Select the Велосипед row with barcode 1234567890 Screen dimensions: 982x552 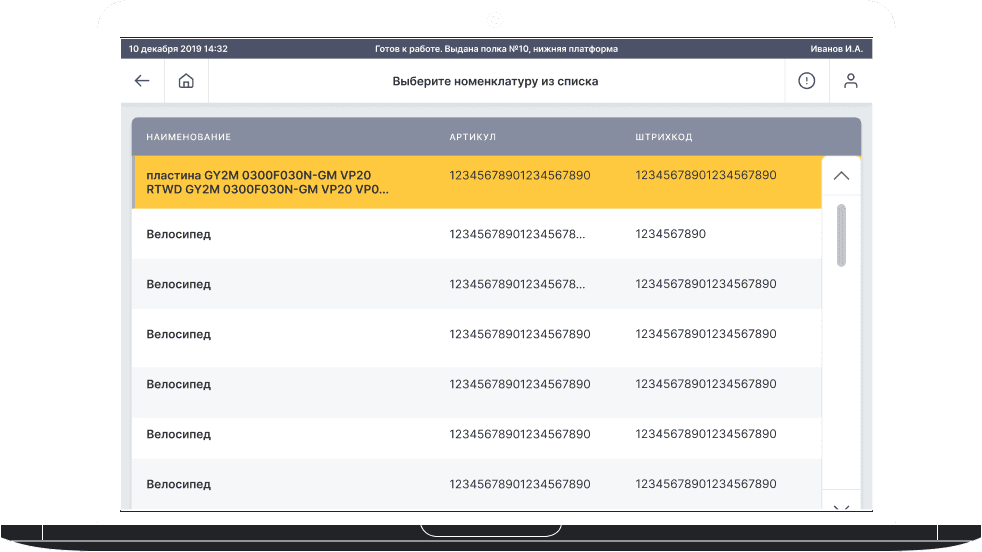click(x=477, y=234)
